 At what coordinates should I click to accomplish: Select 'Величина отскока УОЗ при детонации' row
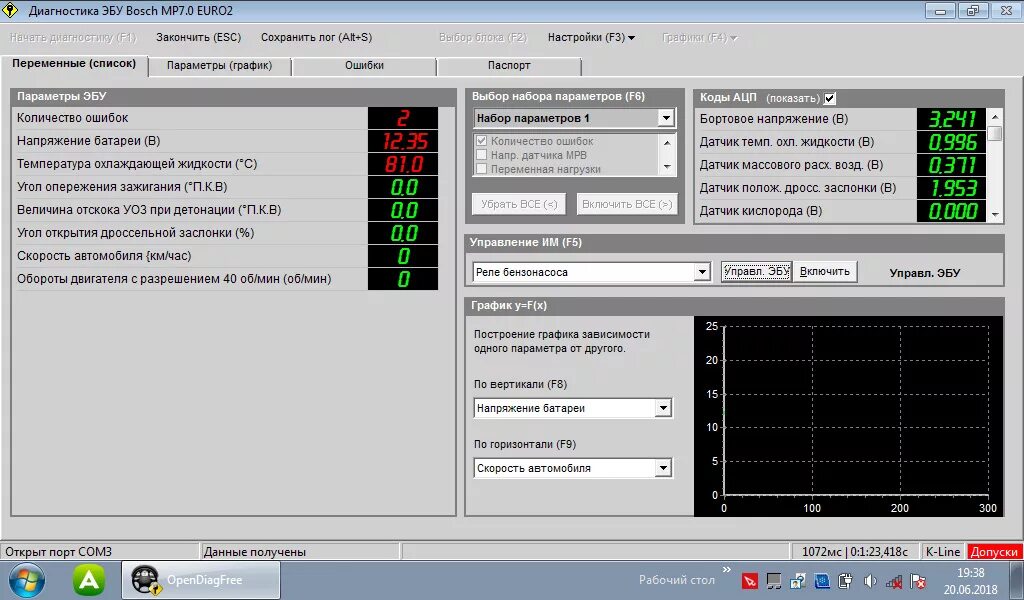pyautogui.click(x=227, y=210)
